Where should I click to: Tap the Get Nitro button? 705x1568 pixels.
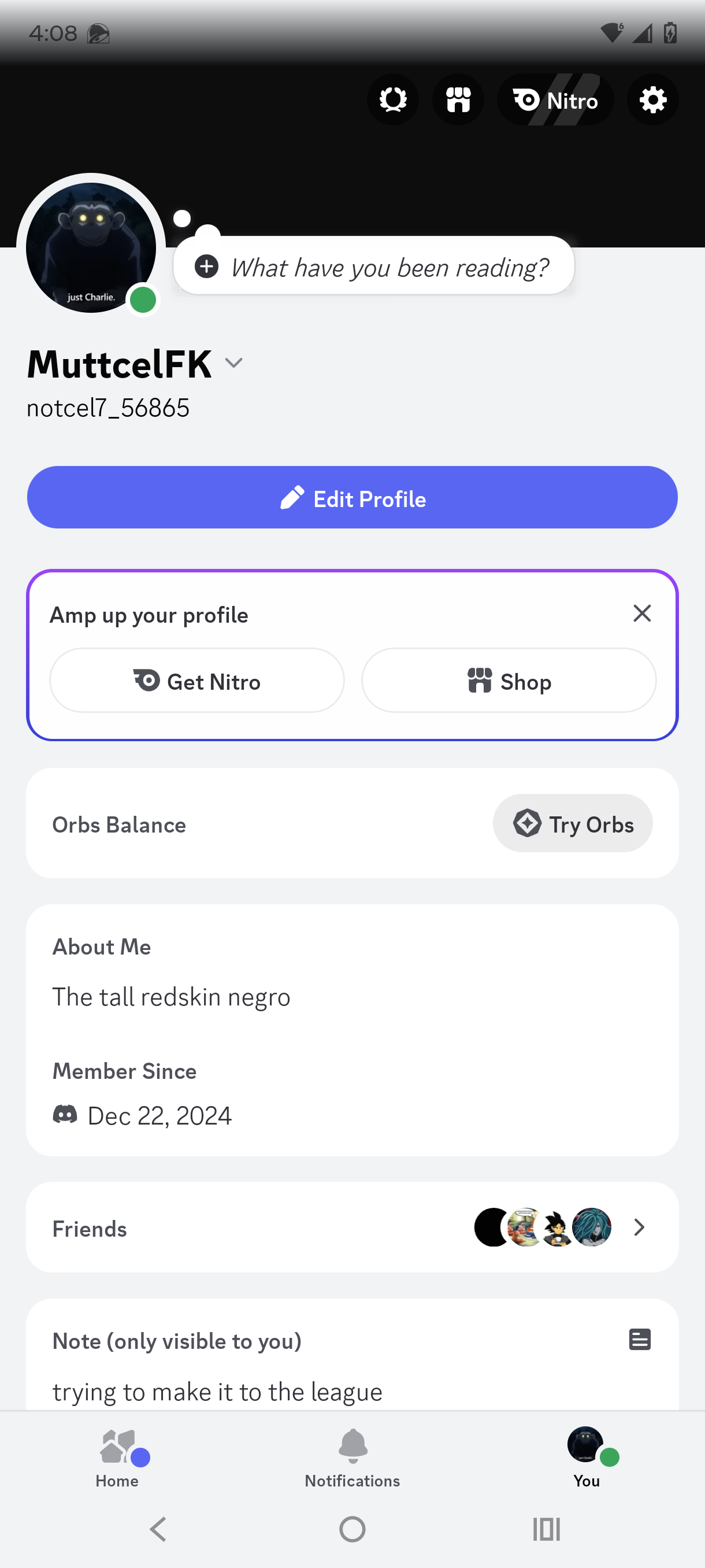196,681
